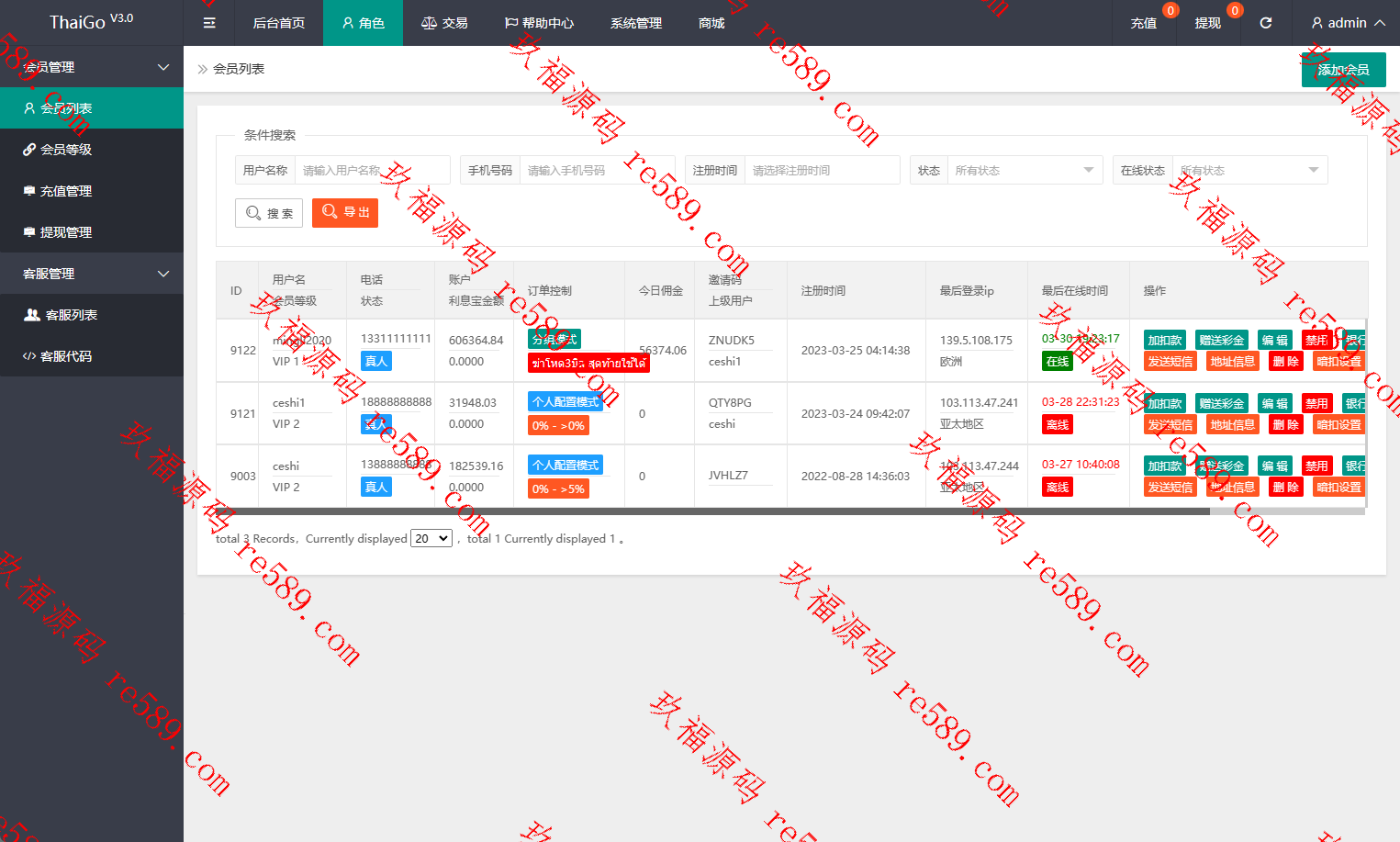Click 删除 for user 9003
1400x842 pixels.
point(1285,488)
